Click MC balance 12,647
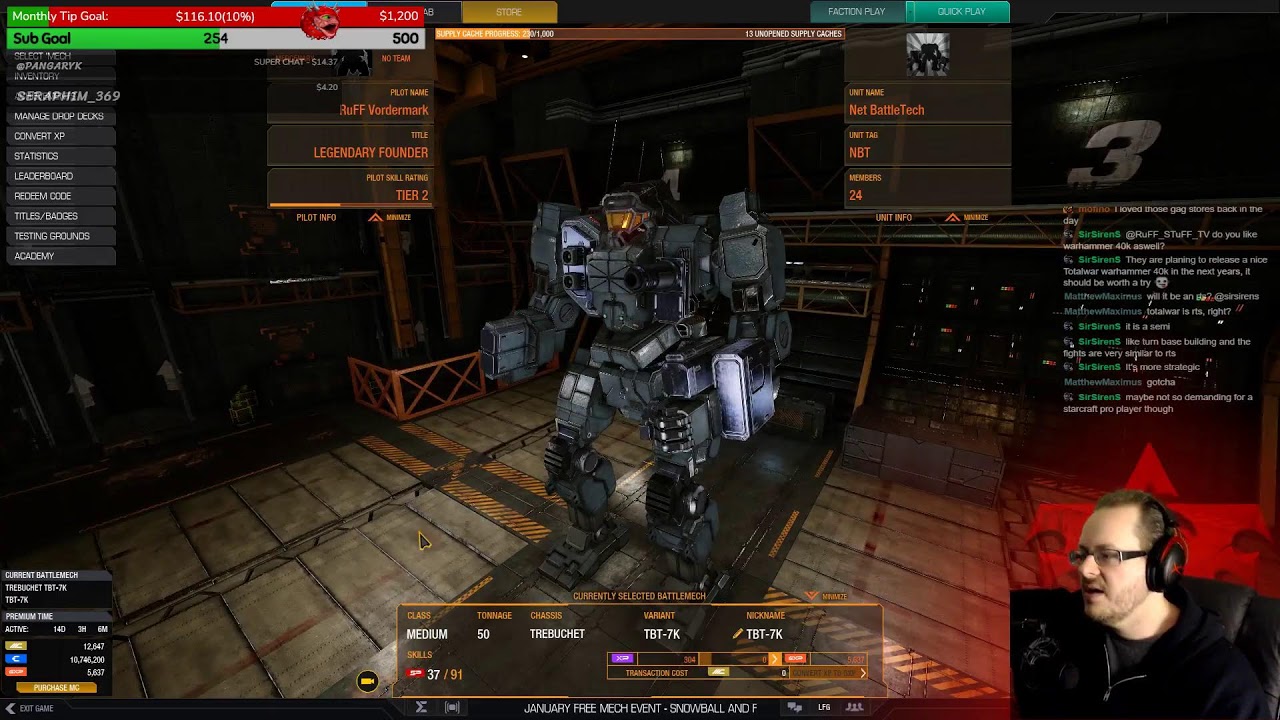Image resolution: width=1280 pixels, height=720 pixels. [93, 647]
